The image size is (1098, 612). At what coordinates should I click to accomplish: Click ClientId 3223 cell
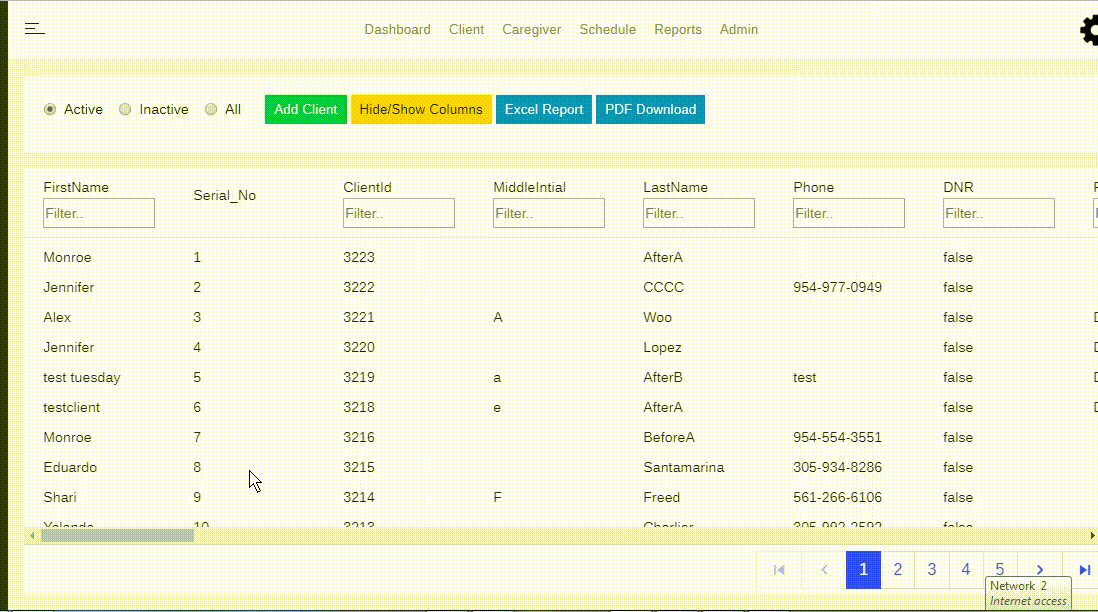point(359,257)
